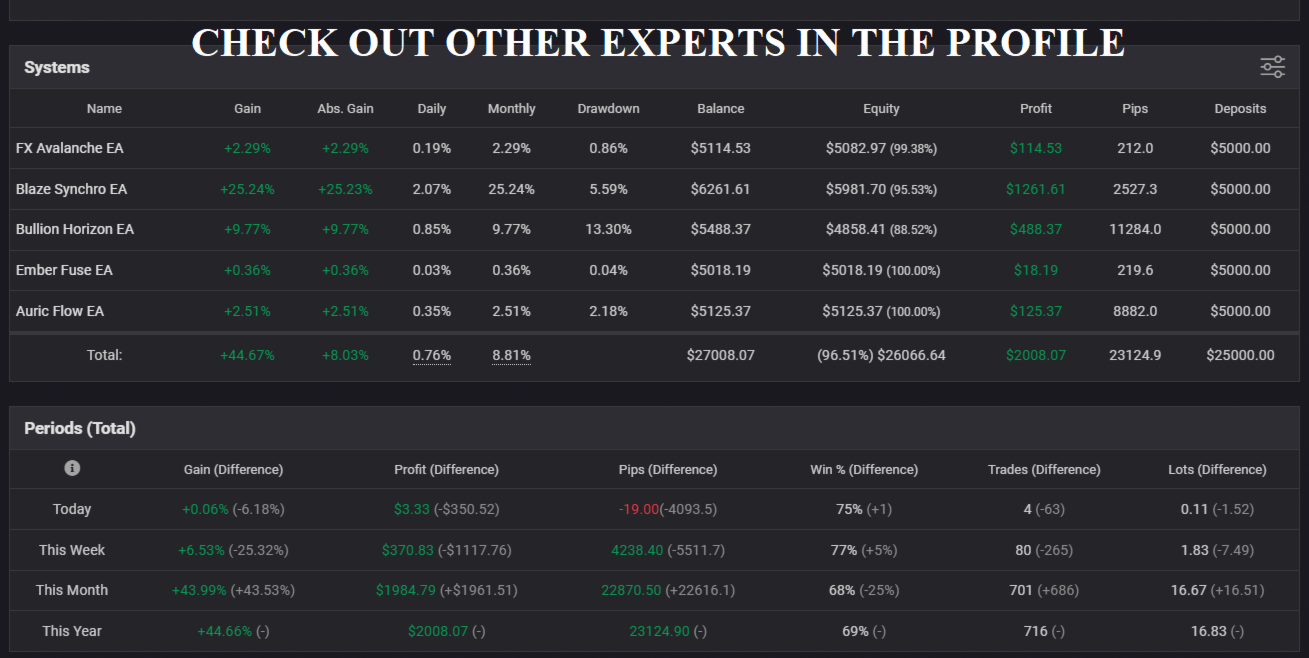Sort systems by Balance column header
This screenshot has width=1309, height=658.
(720, 108)
